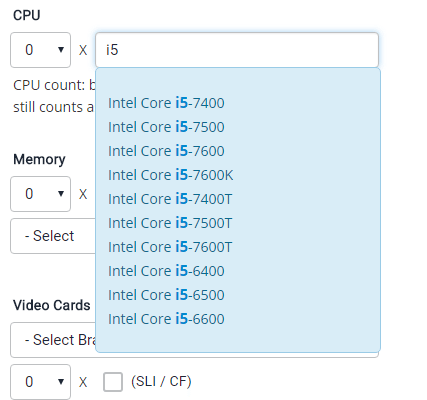Open the Memory count dropdown
This screenshot has width=427, height=400.
click(x=40, y=194)
